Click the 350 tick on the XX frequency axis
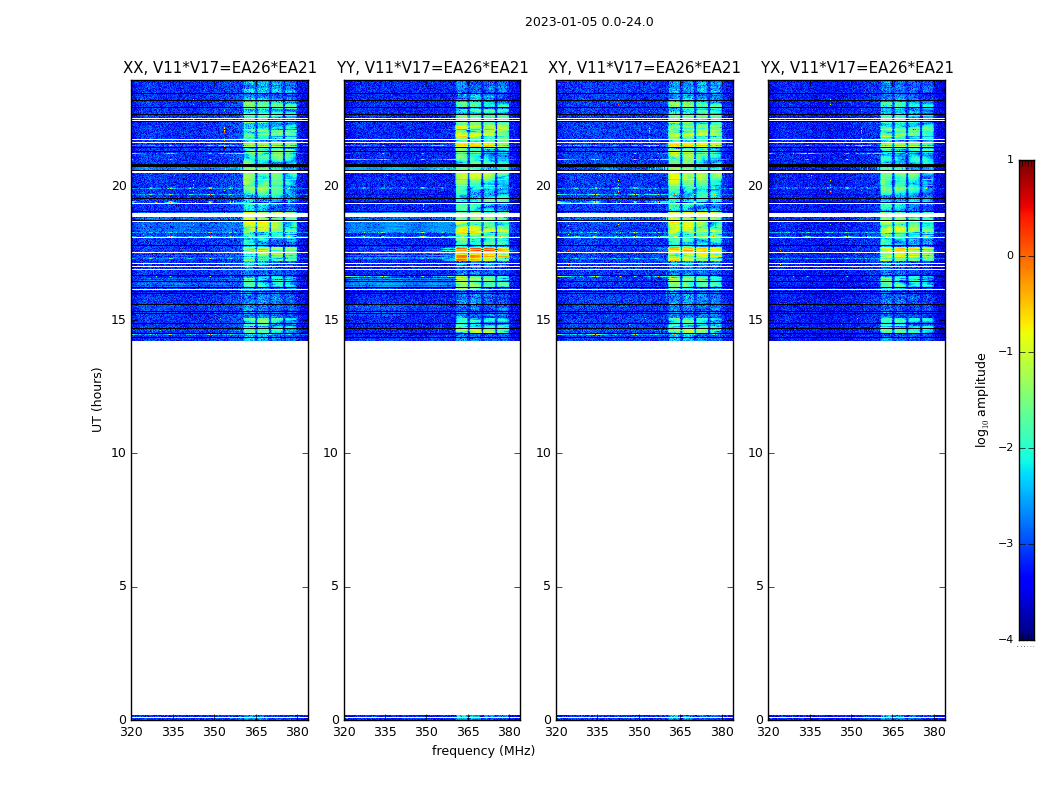 tap(214, 732)
